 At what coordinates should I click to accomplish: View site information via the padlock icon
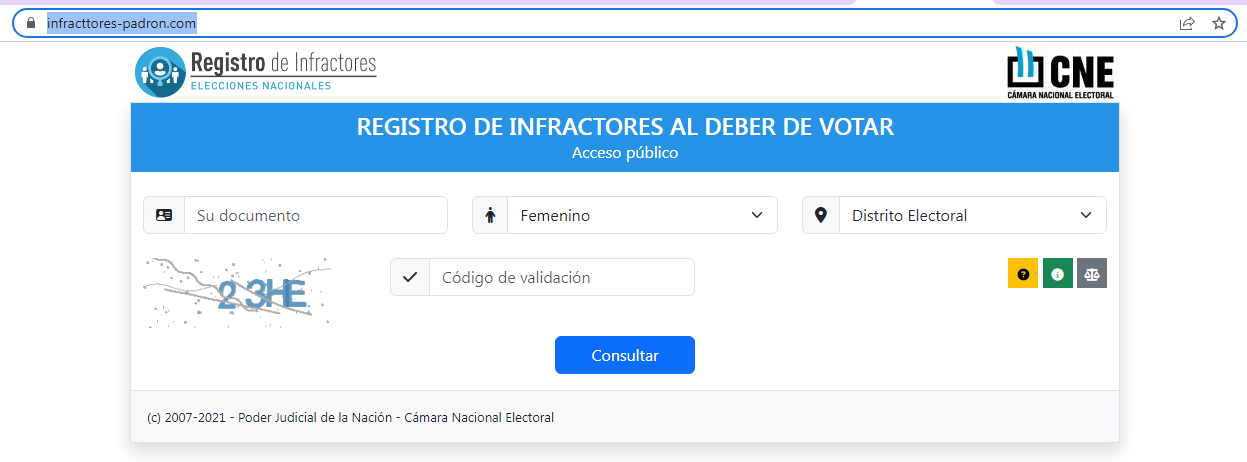[x=31, y=23]
